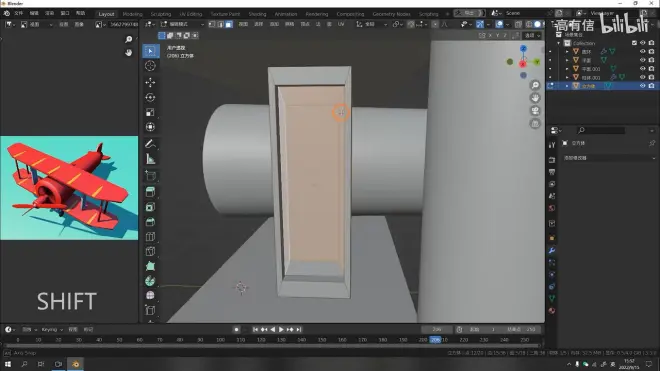
Task: Choose the Annotate pencil tool
Action: point(150,144)
